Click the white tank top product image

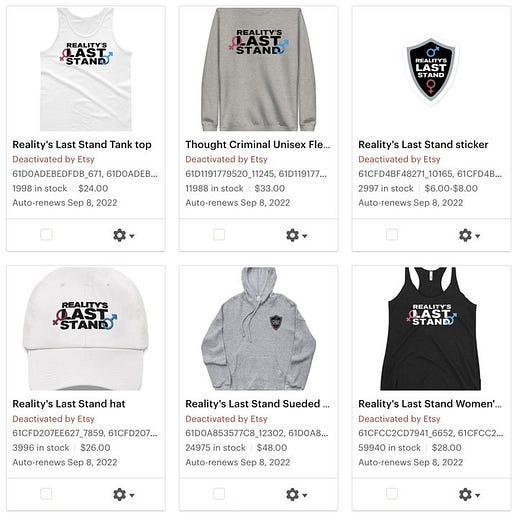pyautogui.click(x=86, y=69)
